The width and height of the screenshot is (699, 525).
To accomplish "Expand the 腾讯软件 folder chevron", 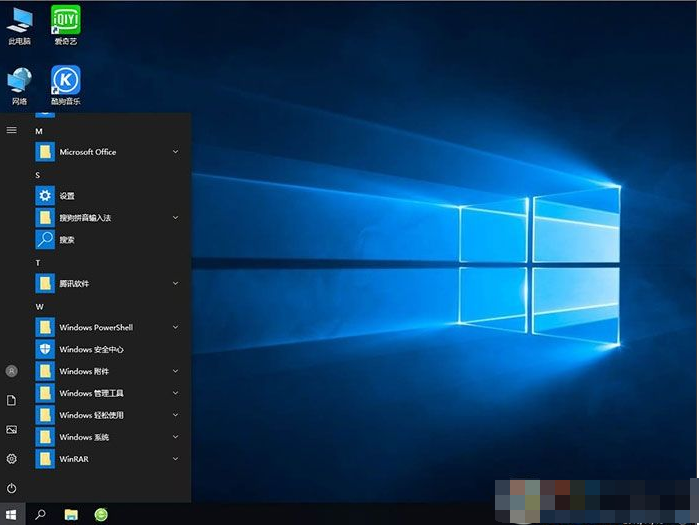I will pos(175,284).
